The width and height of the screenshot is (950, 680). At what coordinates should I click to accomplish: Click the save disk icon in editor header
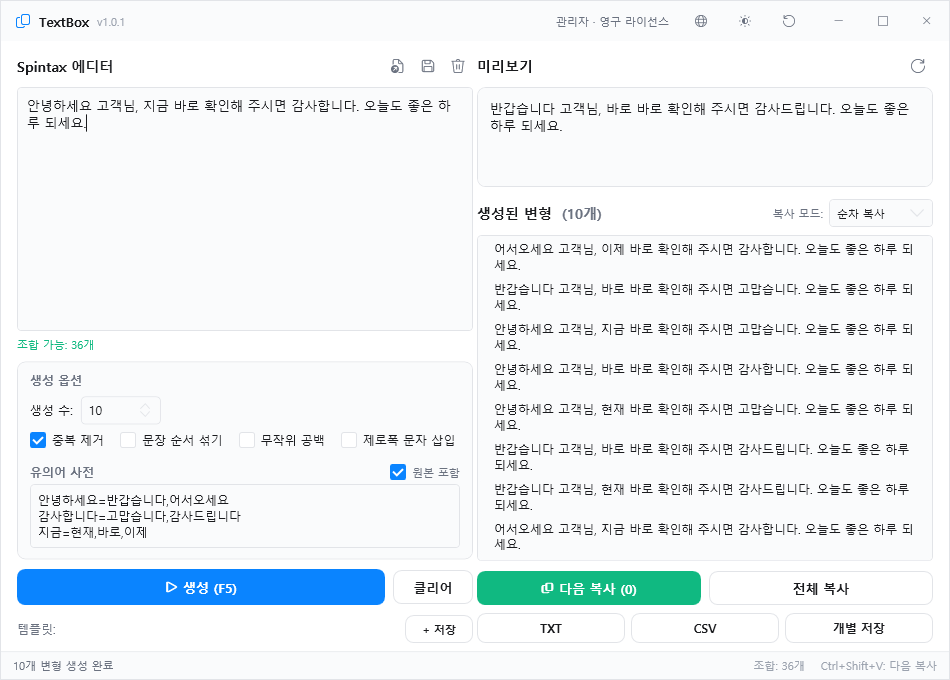click(428, 66)
